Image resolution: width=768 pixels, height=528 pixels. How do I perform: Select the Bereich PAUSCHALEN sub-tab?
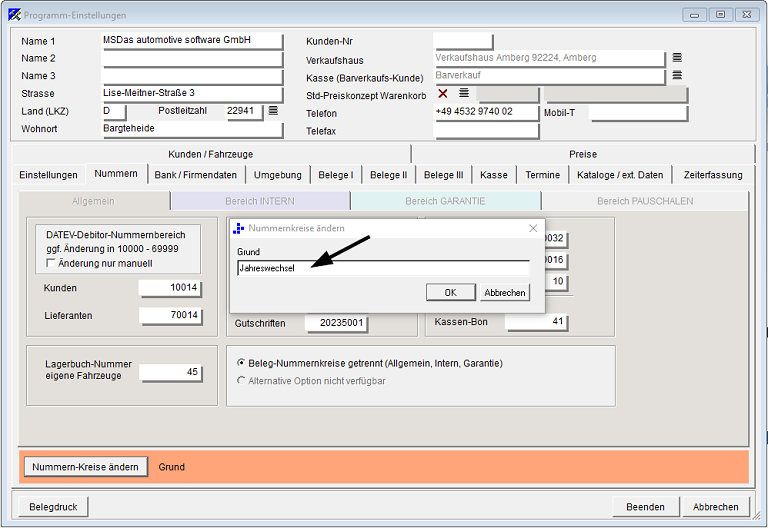645,201
